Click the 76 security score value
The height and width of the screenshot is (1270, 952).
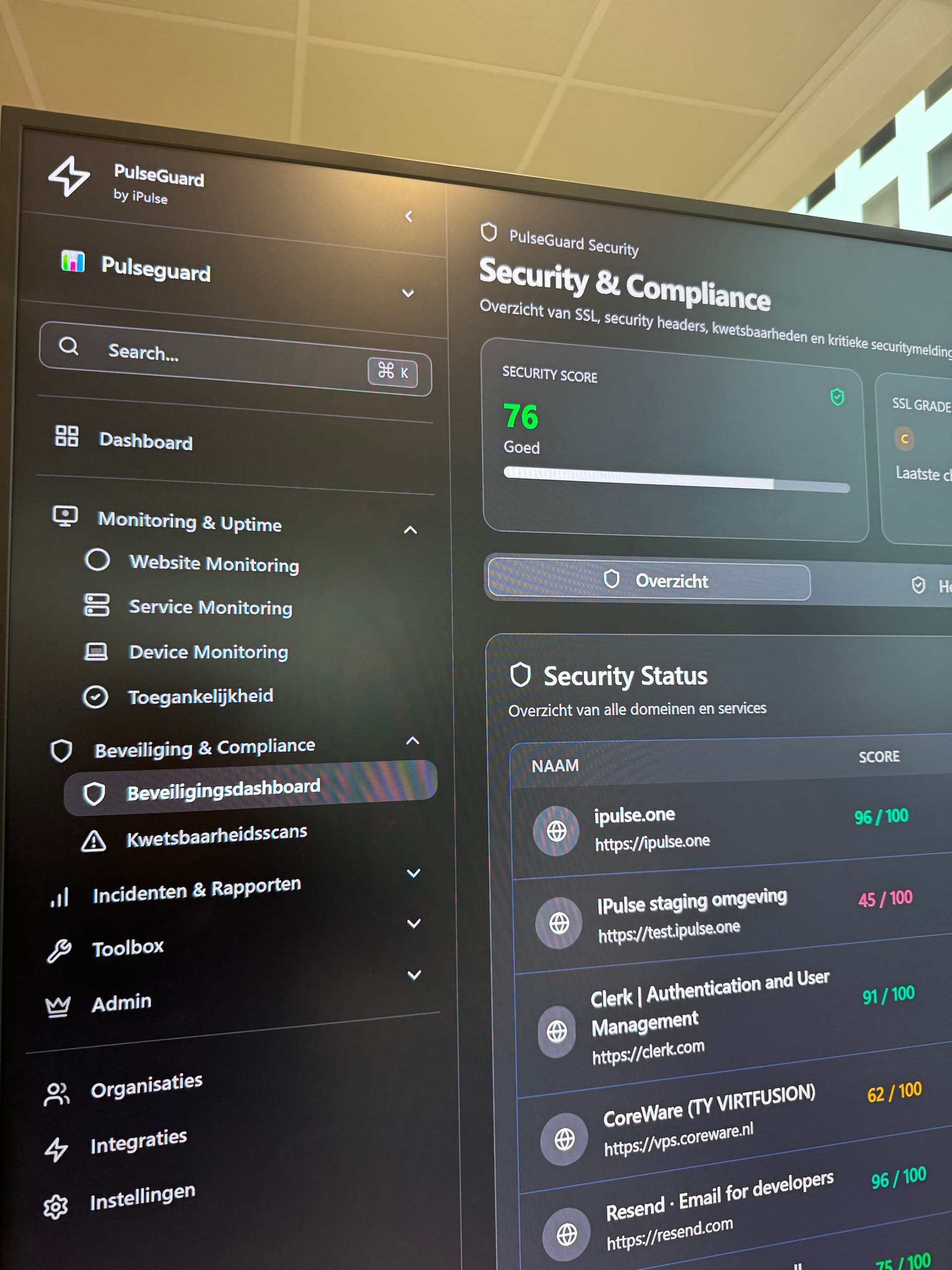tap(521, 416)
